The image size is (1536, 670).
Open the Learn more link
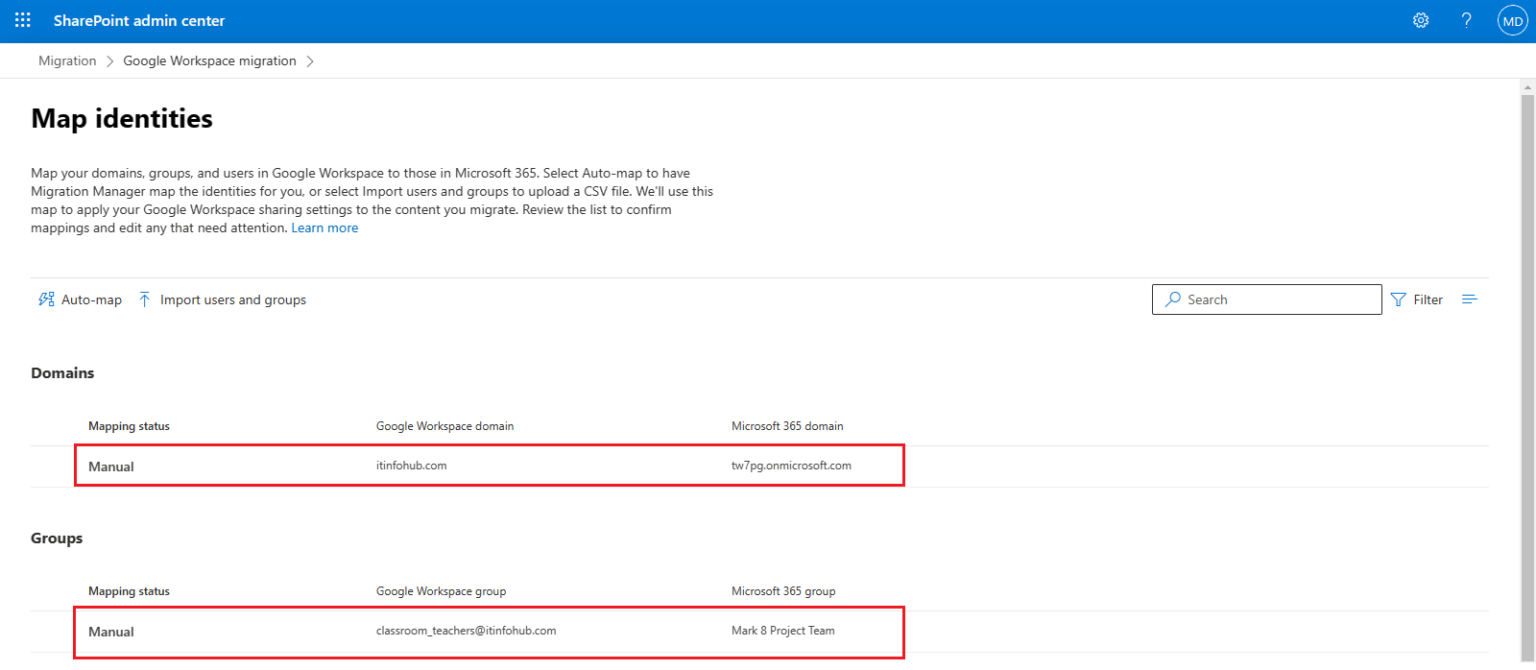324,227
